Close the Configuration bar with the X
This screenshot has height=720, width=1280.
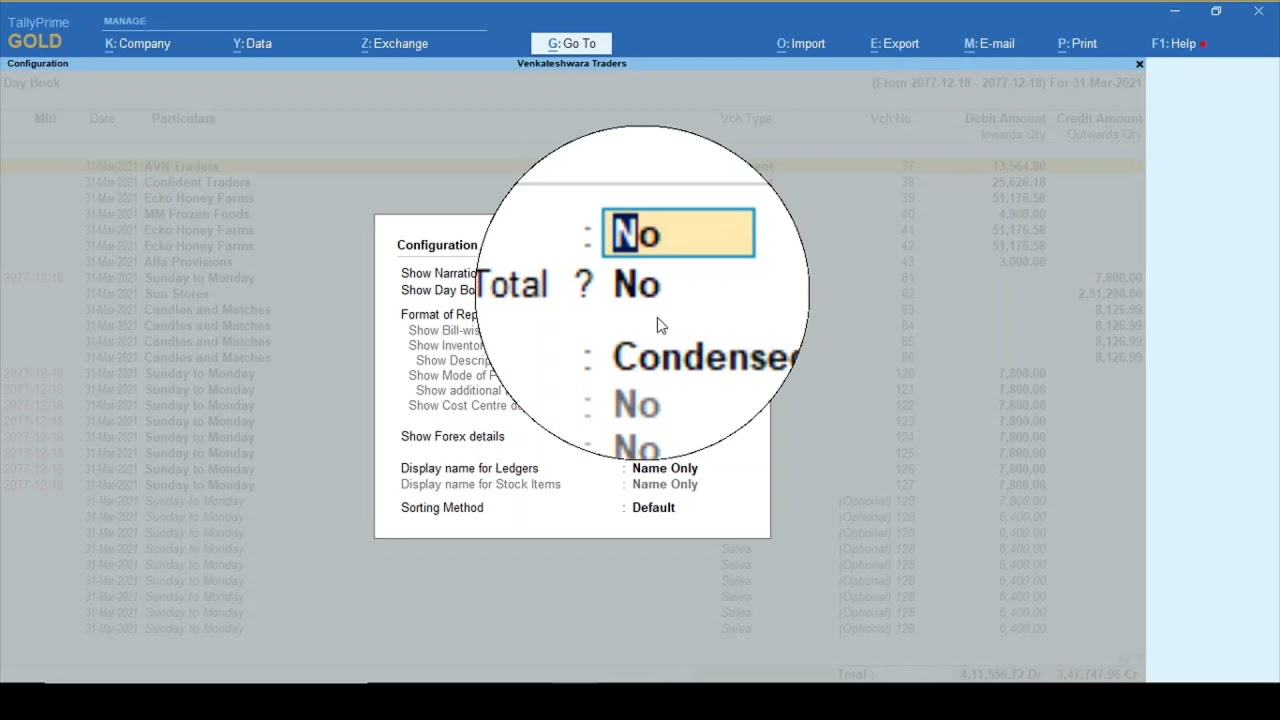pos(1139,64)
